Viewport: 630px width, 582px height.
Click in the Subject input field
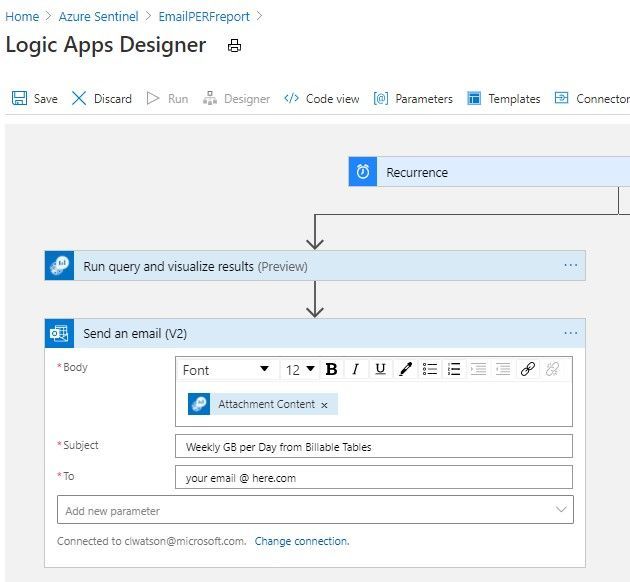click(374, 446)
